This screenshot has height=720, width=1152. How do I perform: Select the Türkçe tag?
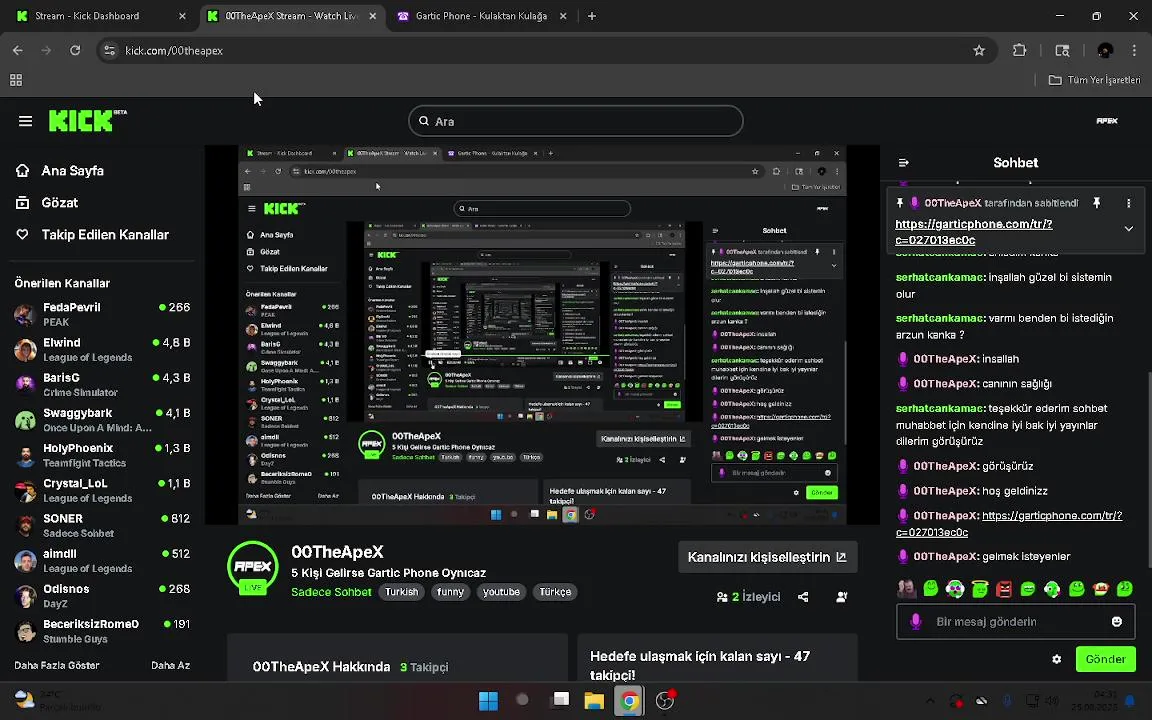[555, 592]
